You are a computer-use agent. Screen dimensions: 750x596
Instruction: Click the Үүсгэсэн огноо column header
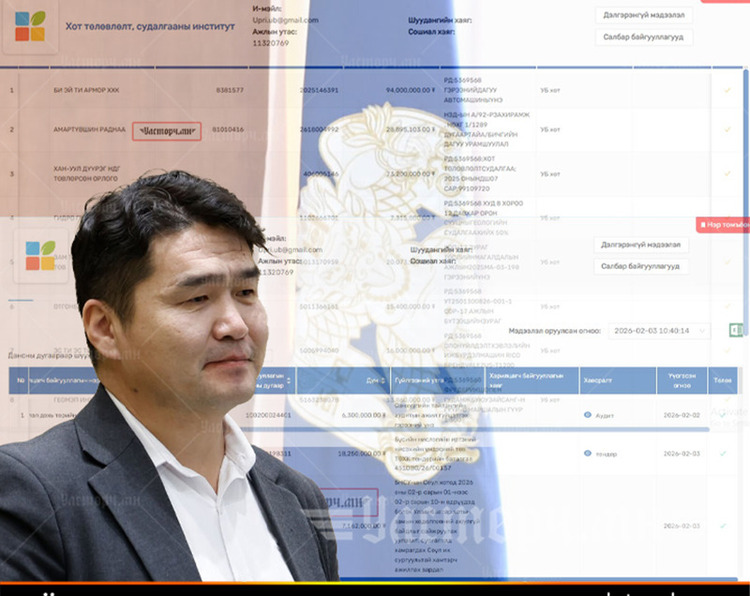[682, 380]
